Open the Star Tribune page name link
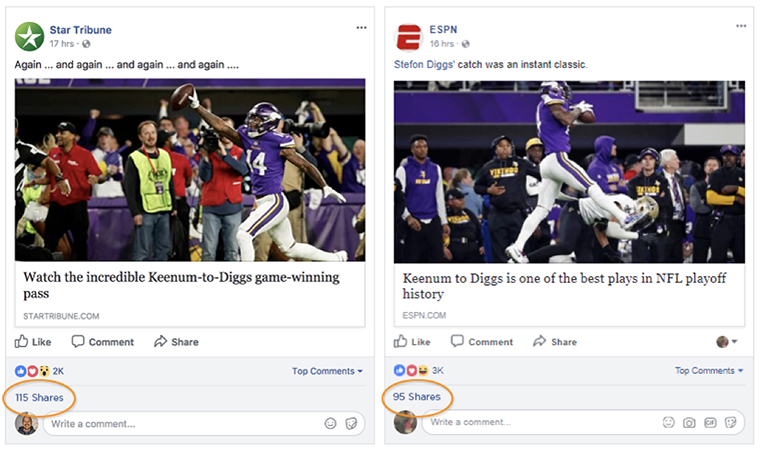The image size is (760, 450). 80,30
